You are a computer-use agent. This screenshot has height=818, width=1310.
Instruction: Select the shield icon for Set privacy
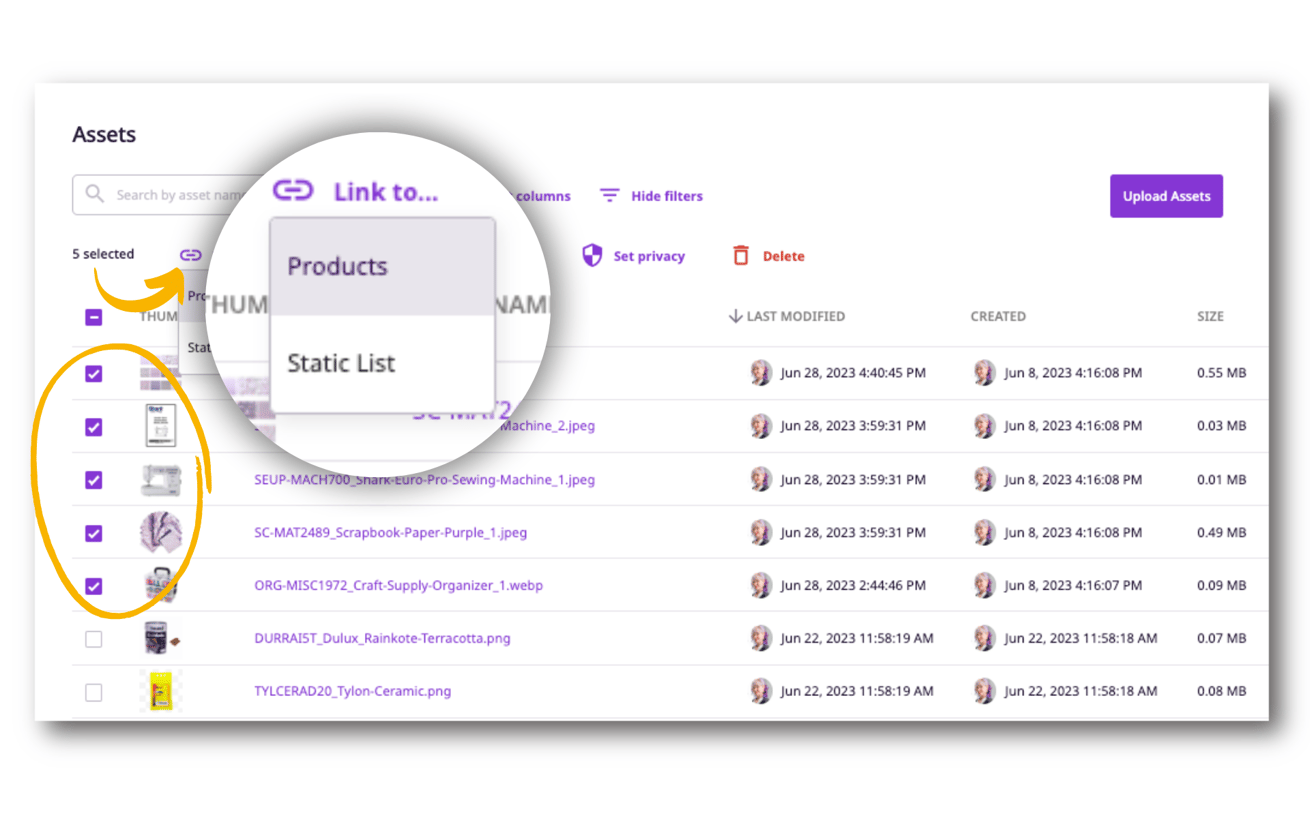[x=593, y=255]
